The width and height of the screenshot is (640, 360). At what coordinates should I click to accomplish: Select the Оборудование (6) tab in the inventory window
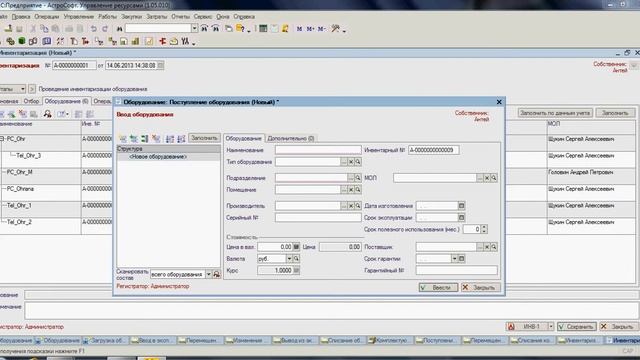(x=66, y=101)
